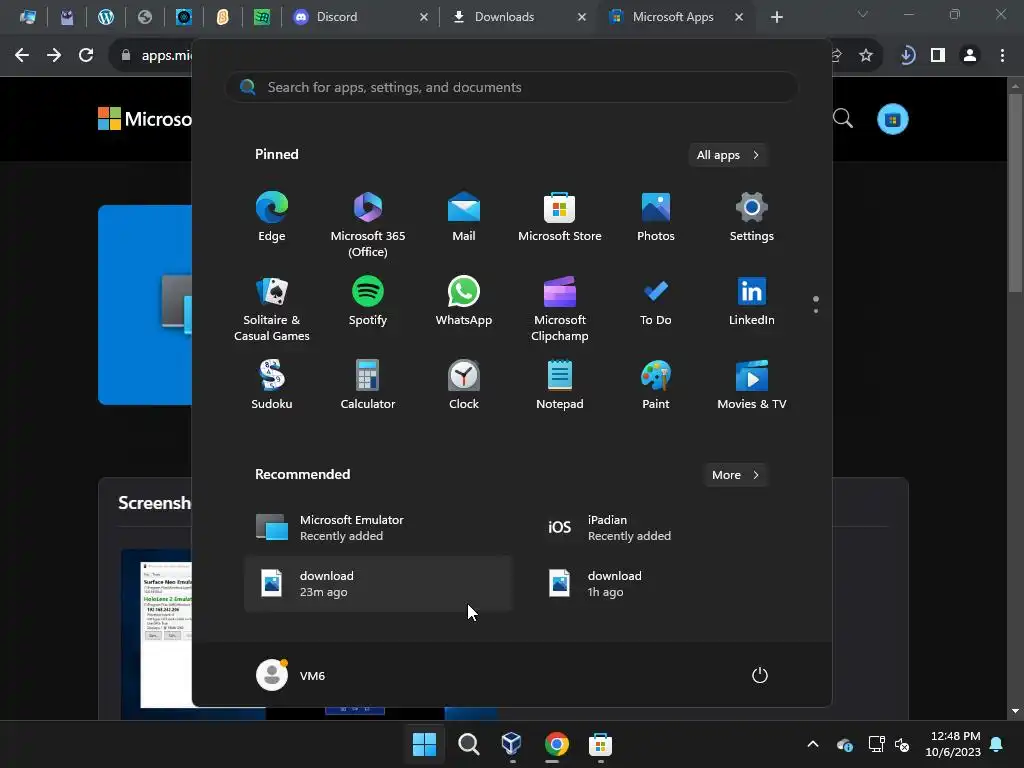The height and width of the screenshot is (768, 1024).
Task: Switch to the pinned WordPress tab
Action: click(x=106, y=17)
